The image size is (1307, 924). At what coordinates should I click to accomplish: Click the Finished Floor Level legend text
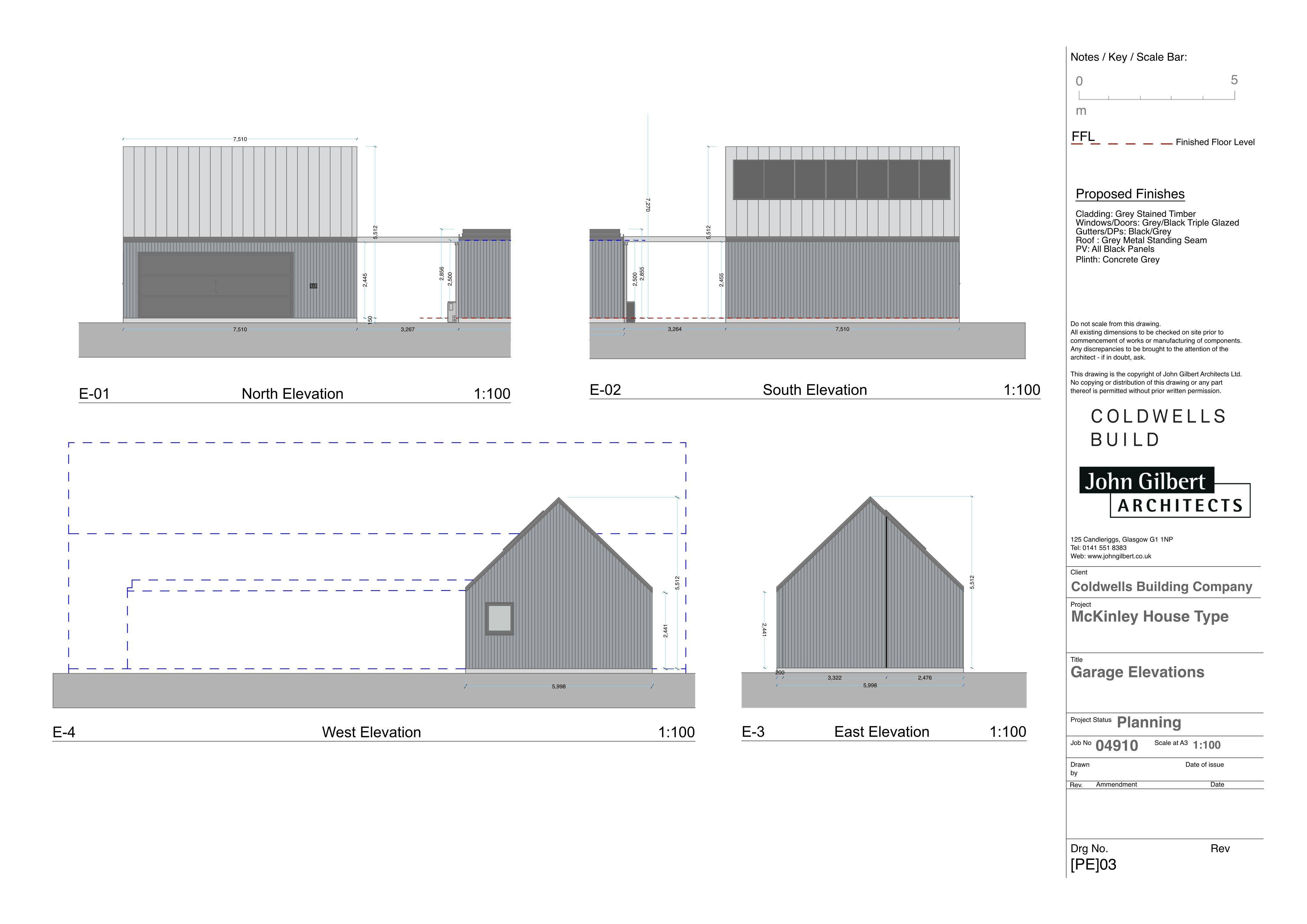1215,142
